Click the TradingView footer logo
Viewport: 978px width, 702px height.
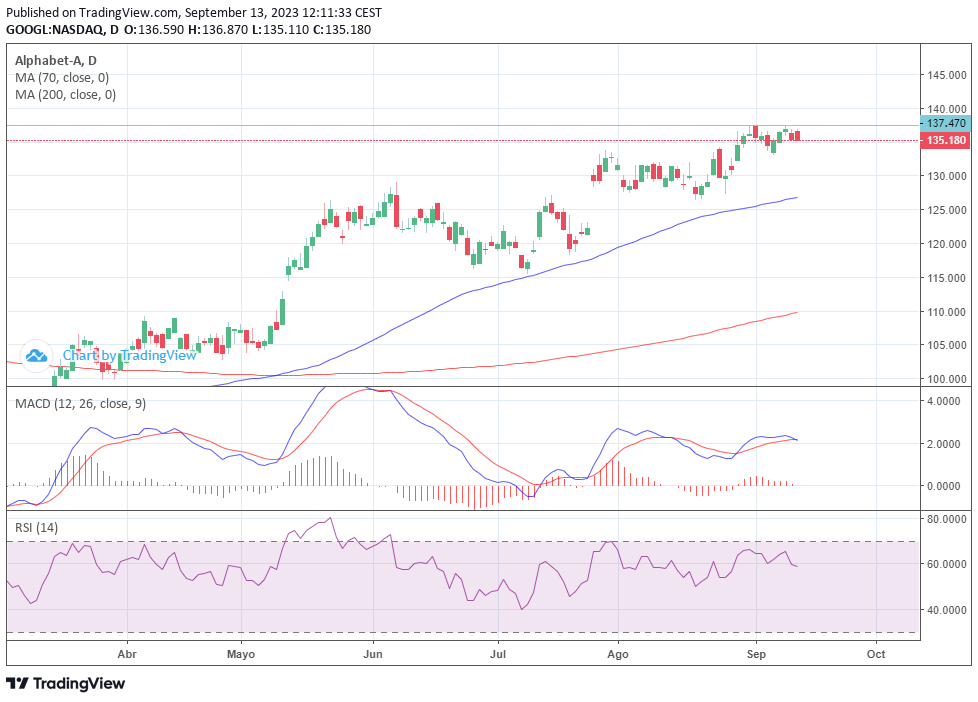pyautogui.click(x=65, y=683)
